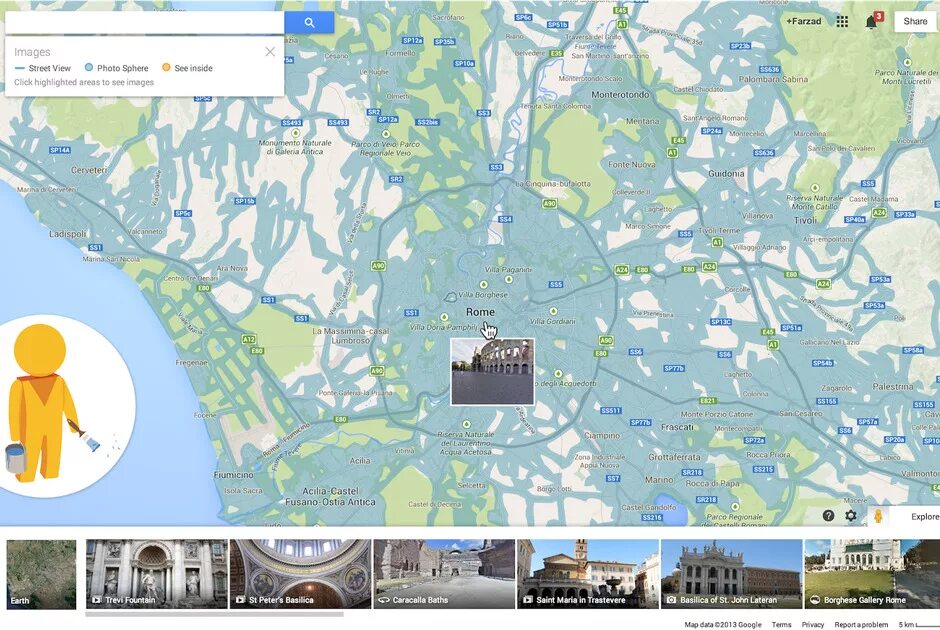This screenshot has width=940, height=630.
Task: Click the photo sphere icon on Caracalla Baths
Action: [x=384, y=599]
